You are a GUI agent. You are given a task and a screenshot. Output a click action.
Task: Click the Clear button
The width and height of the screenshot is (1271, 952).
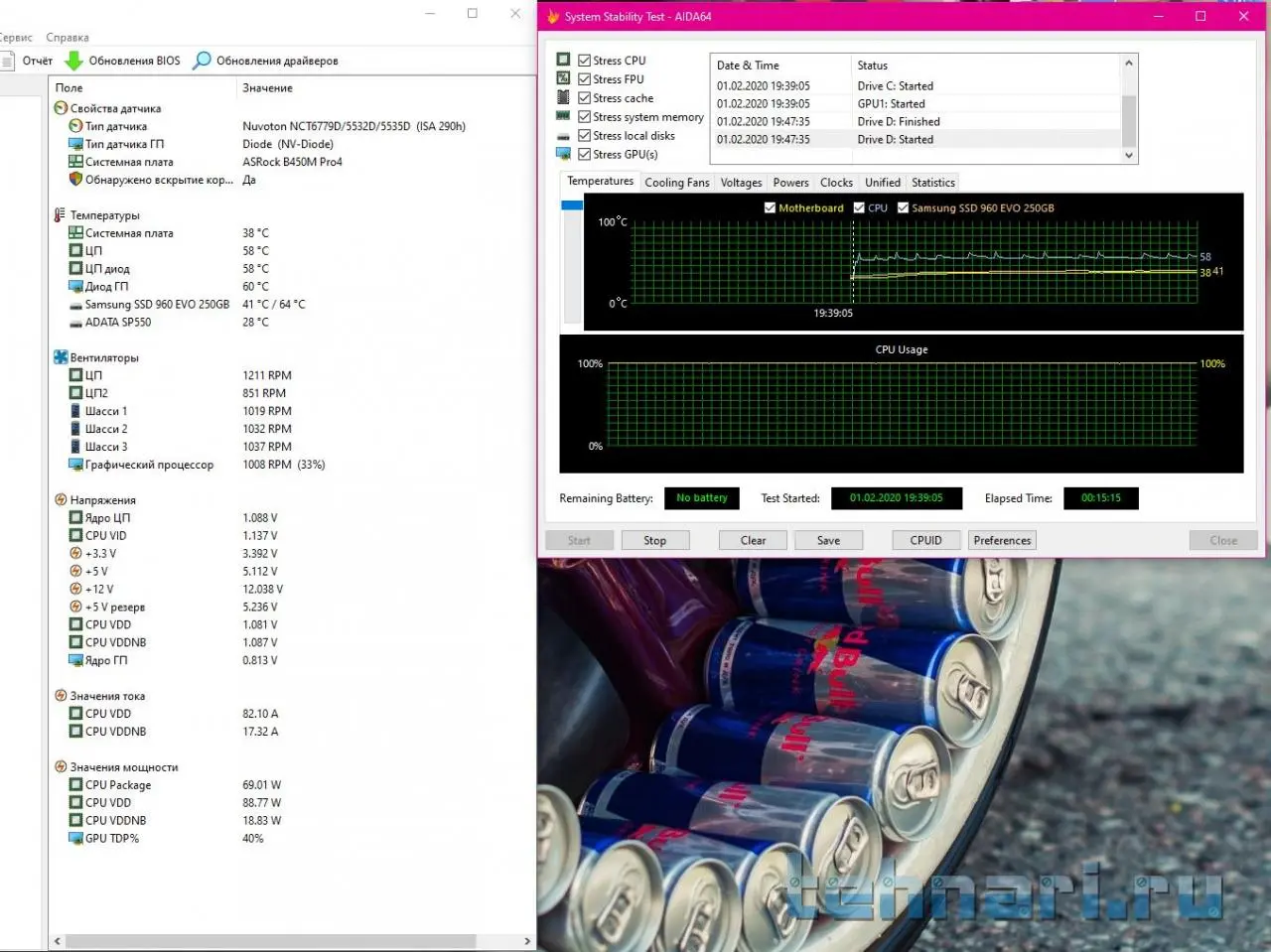click(753, 541)
